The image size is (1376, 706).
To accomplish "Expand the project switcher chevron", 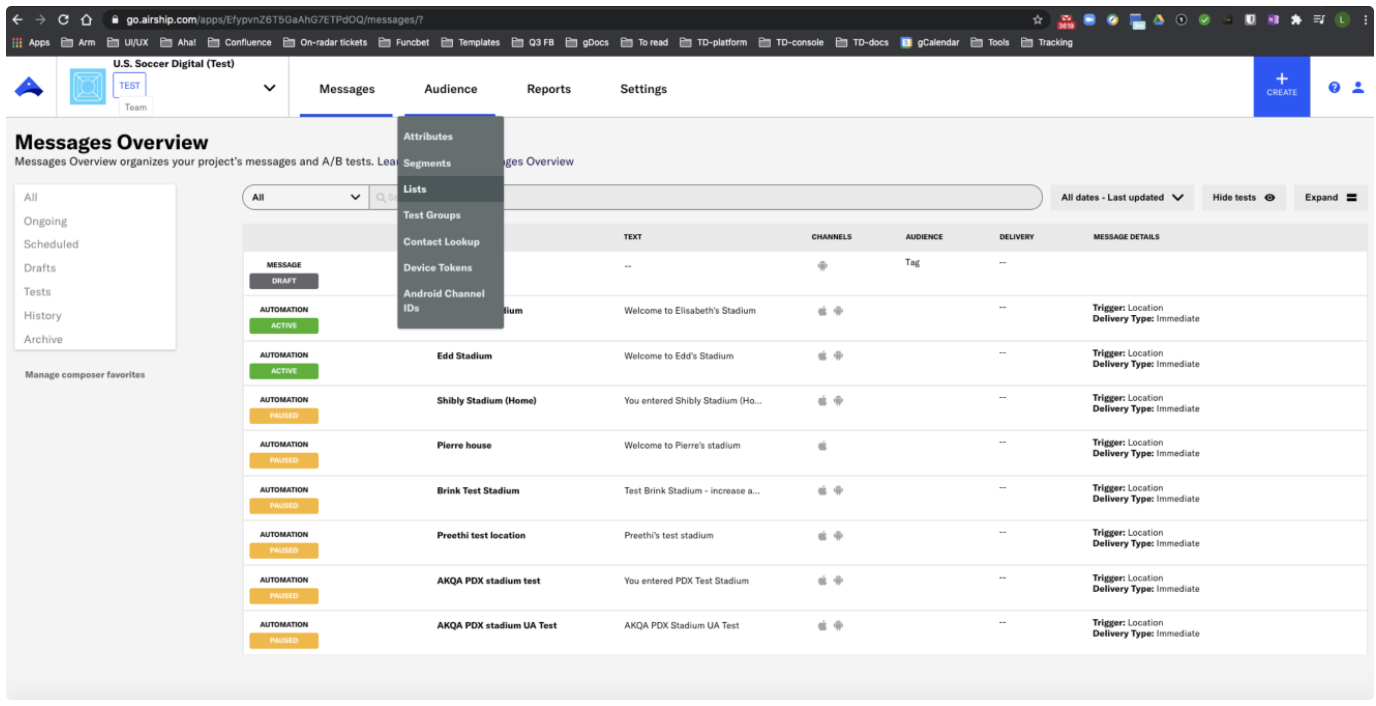I will (269, 88).
